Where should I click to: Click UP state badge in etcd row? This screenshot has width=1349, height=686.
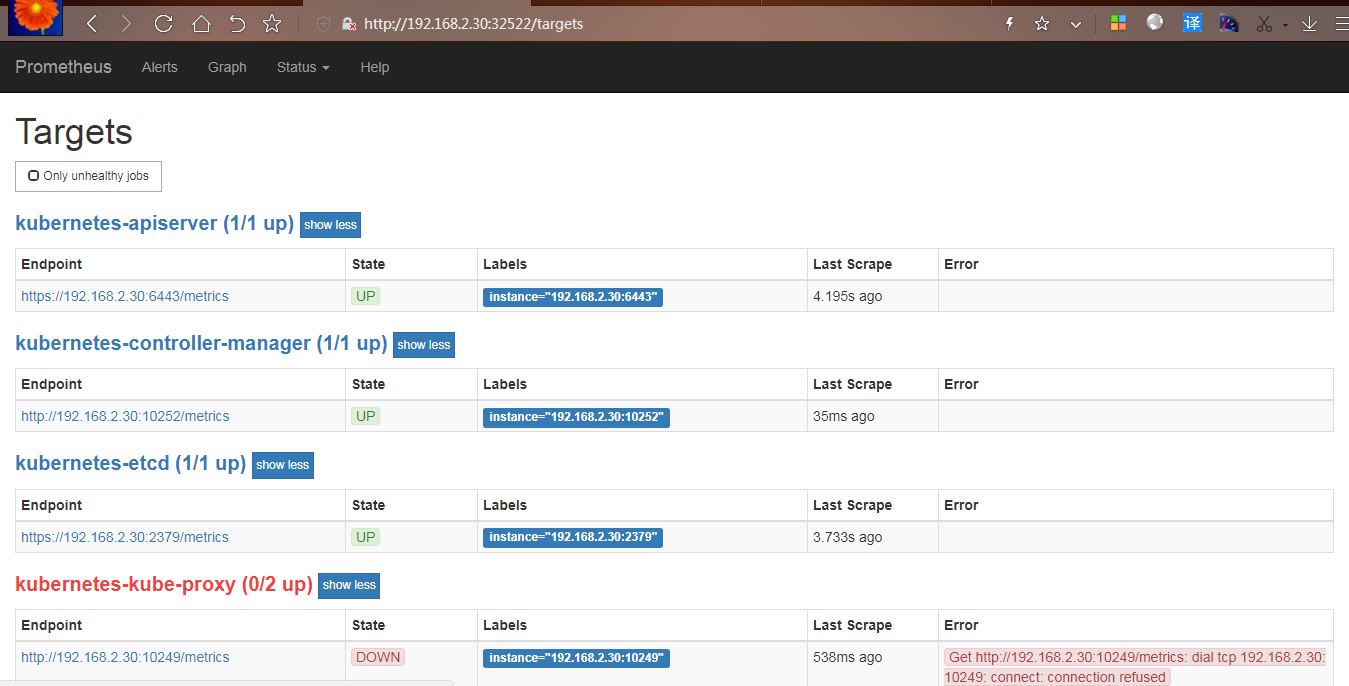click(365, 537)
